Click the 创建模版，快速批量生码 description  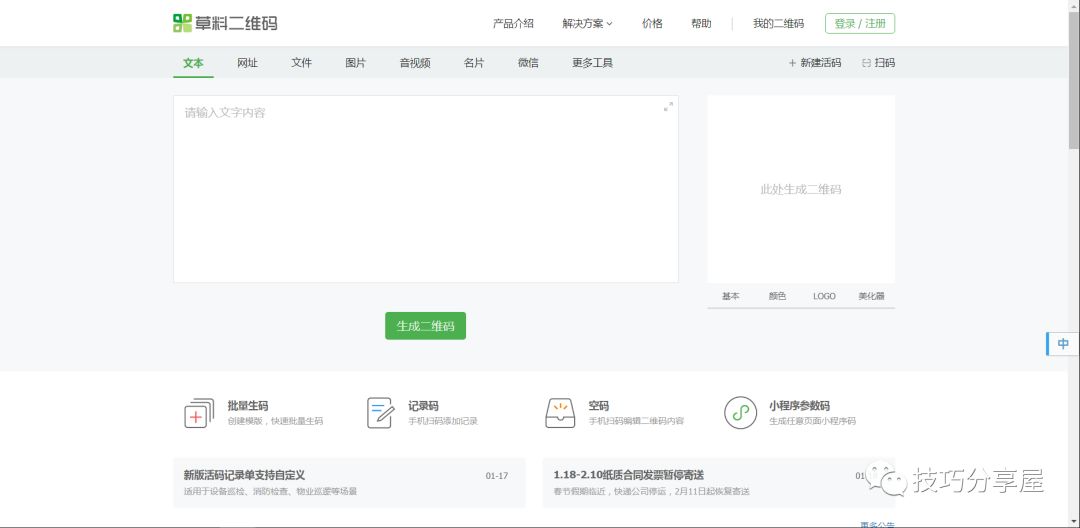point(275,421)
